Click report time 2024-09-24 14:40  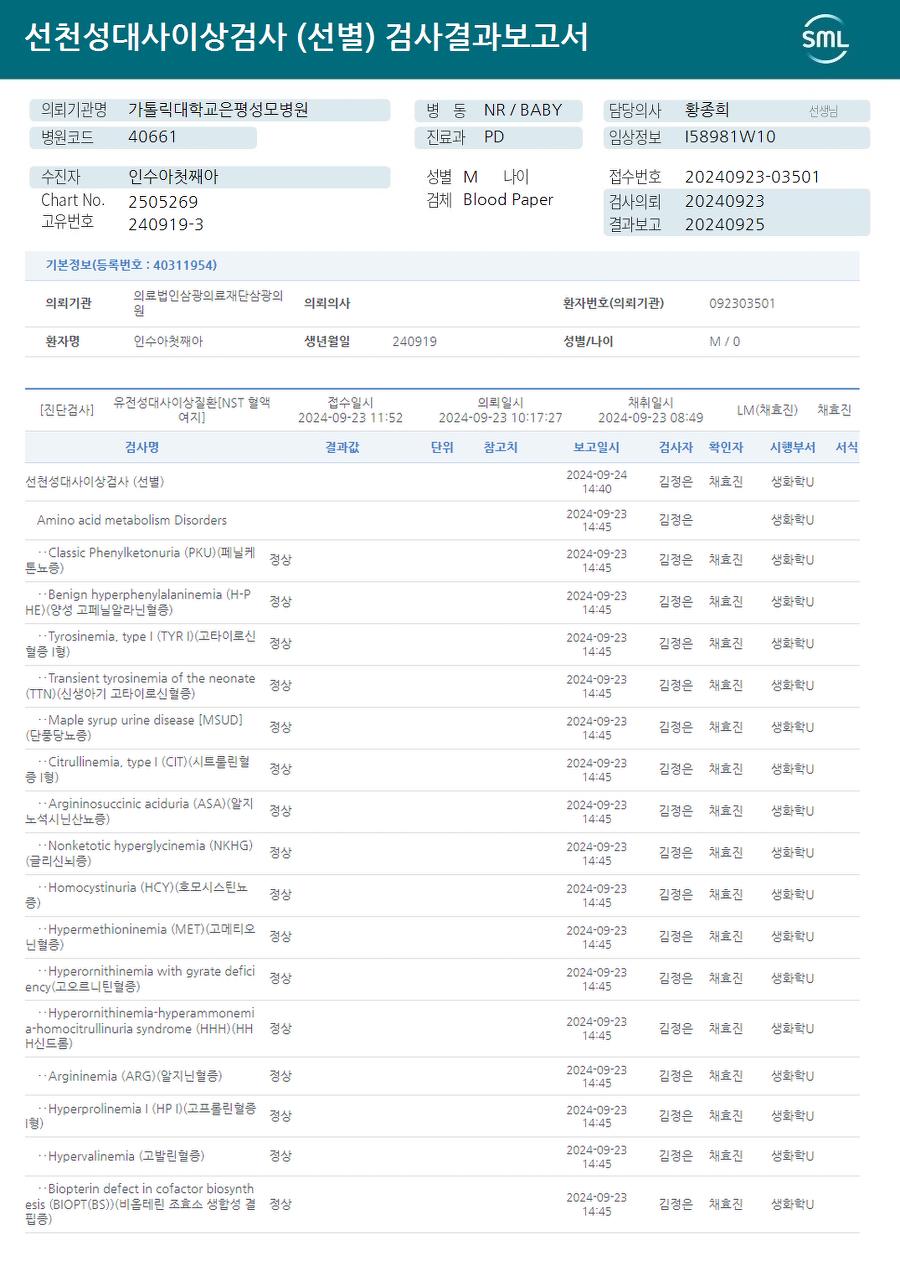(x=597, y=481)
